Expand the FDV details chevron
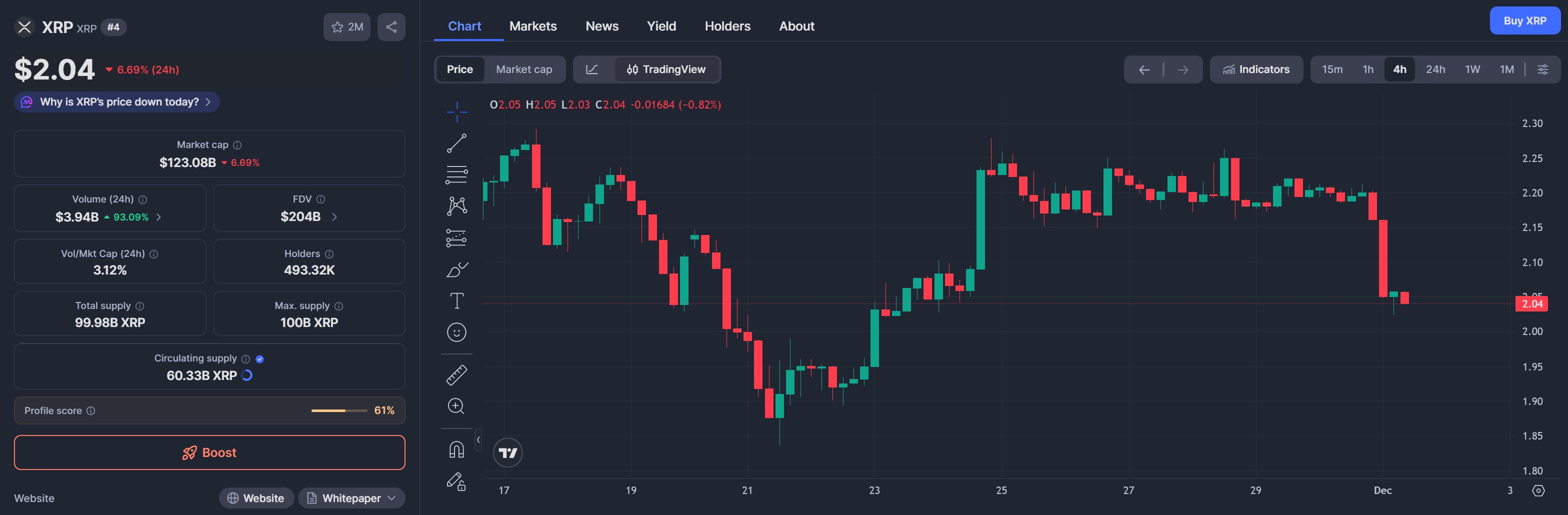 (x=334, y=216)
